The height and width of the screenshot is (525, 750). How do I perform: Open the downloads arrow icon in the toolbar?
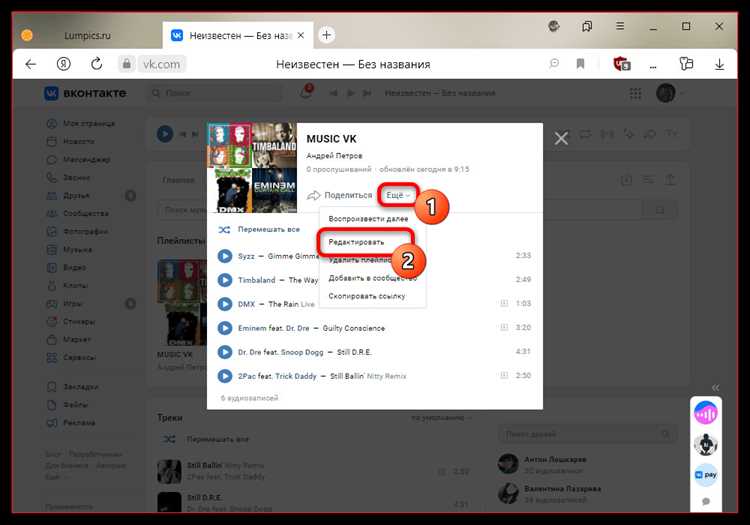(719, 64)
